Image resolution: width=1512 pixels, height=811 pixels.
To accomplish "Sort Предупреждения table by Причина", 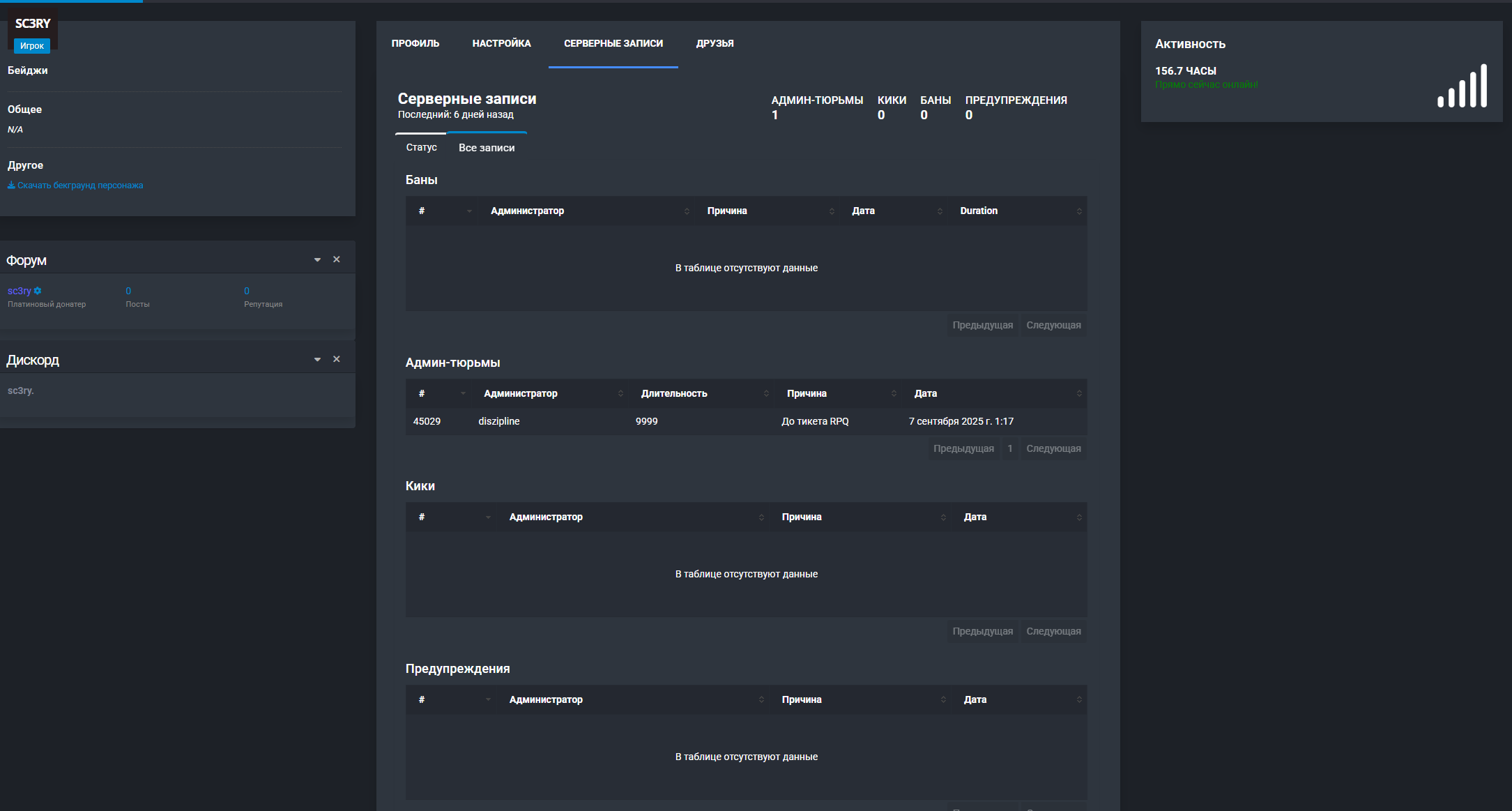I will click(x=861, y=699).
